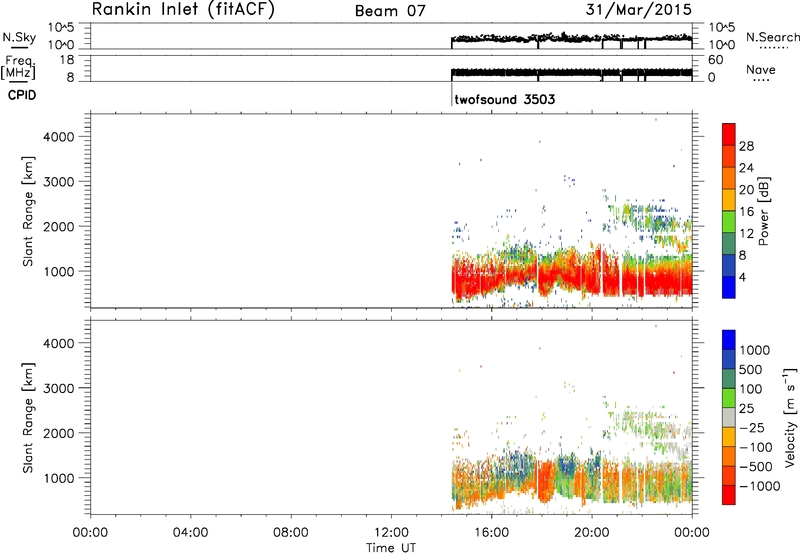Click the '08:00' time axis tick label
800x554 pixels.
click(x=291, y=533)
